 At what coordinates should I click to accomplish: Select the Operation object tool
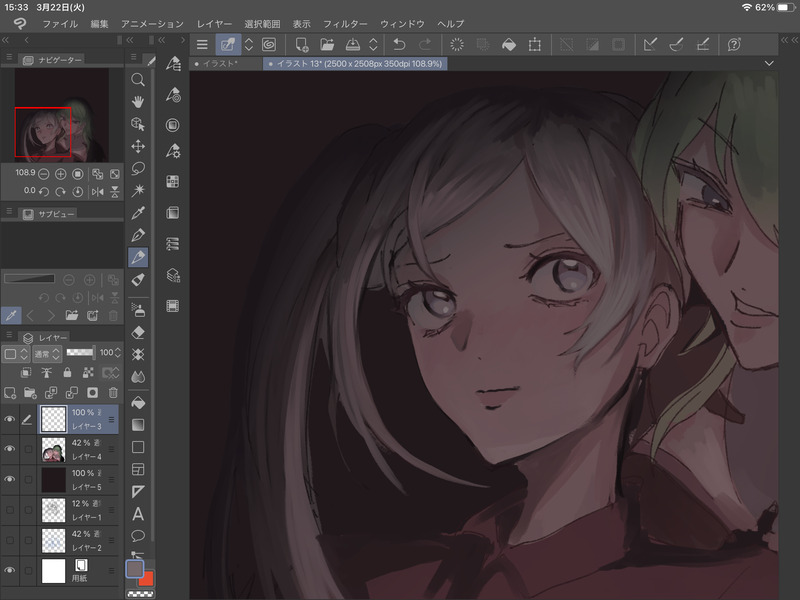[138, 124]
